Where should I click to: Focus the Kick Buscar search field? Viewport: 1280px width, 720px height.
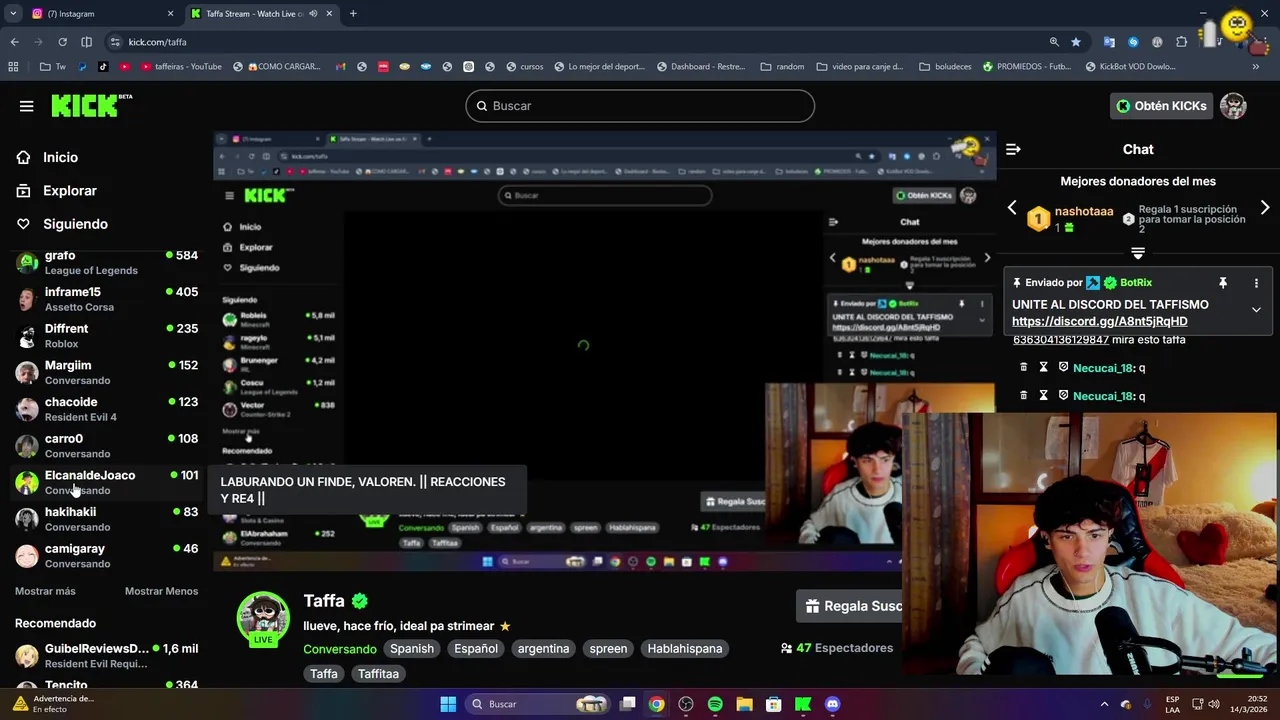coord(640,106)
